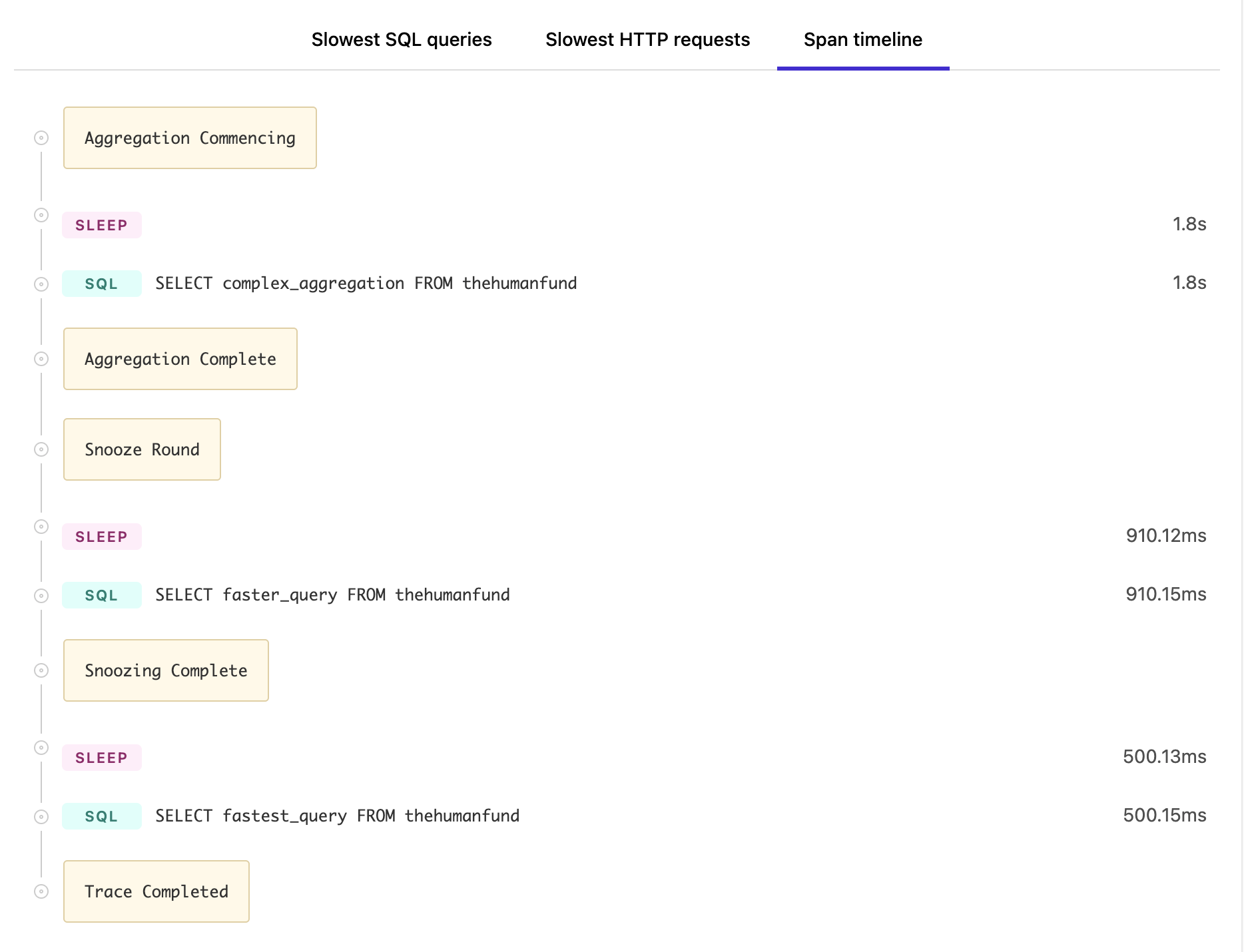
Task: Click the SQL badge beside complex_aggregation query
Action: pyautogui.click(x=101, y=283)
